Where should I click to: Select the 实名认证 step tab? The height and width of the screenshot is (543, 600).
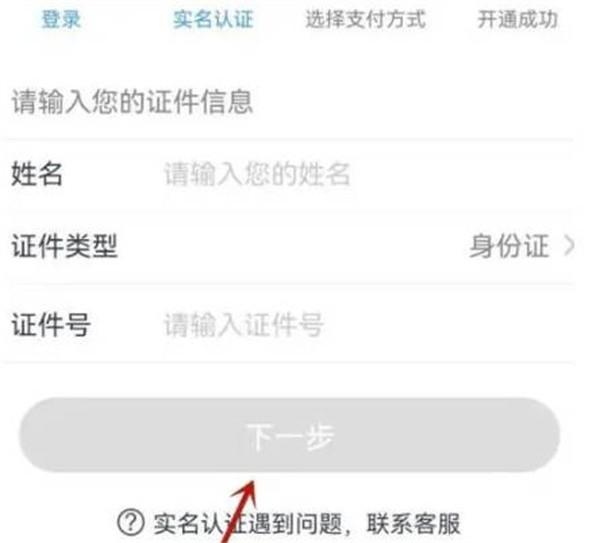pos(213,19)
